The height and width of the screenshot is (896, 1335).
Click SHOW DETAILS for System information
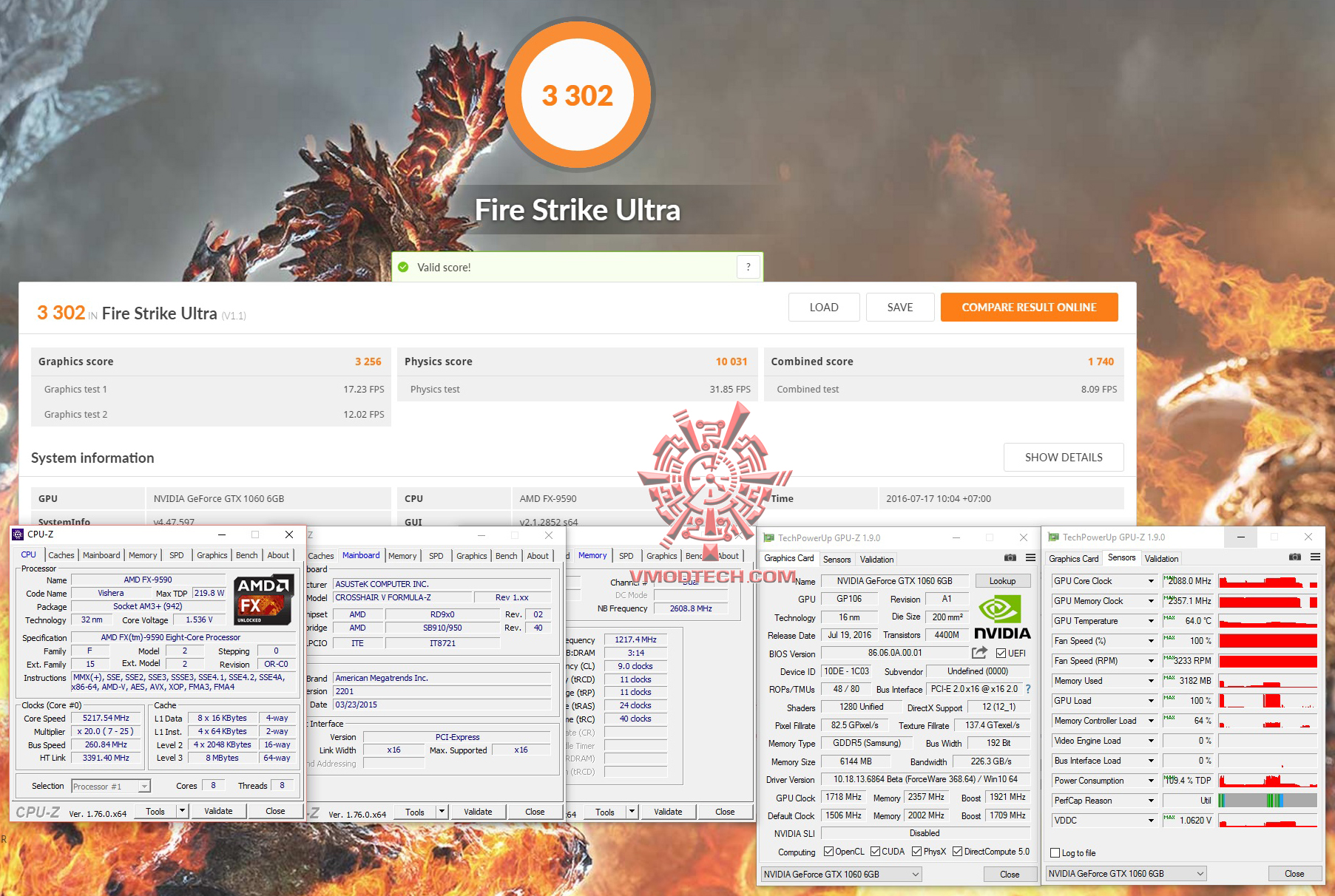pyautogui.click(x=1064, y=458)
